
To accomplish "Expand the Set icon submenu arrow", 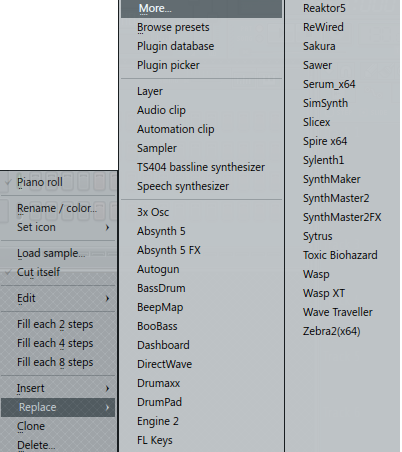I will [x=107, y=227].
